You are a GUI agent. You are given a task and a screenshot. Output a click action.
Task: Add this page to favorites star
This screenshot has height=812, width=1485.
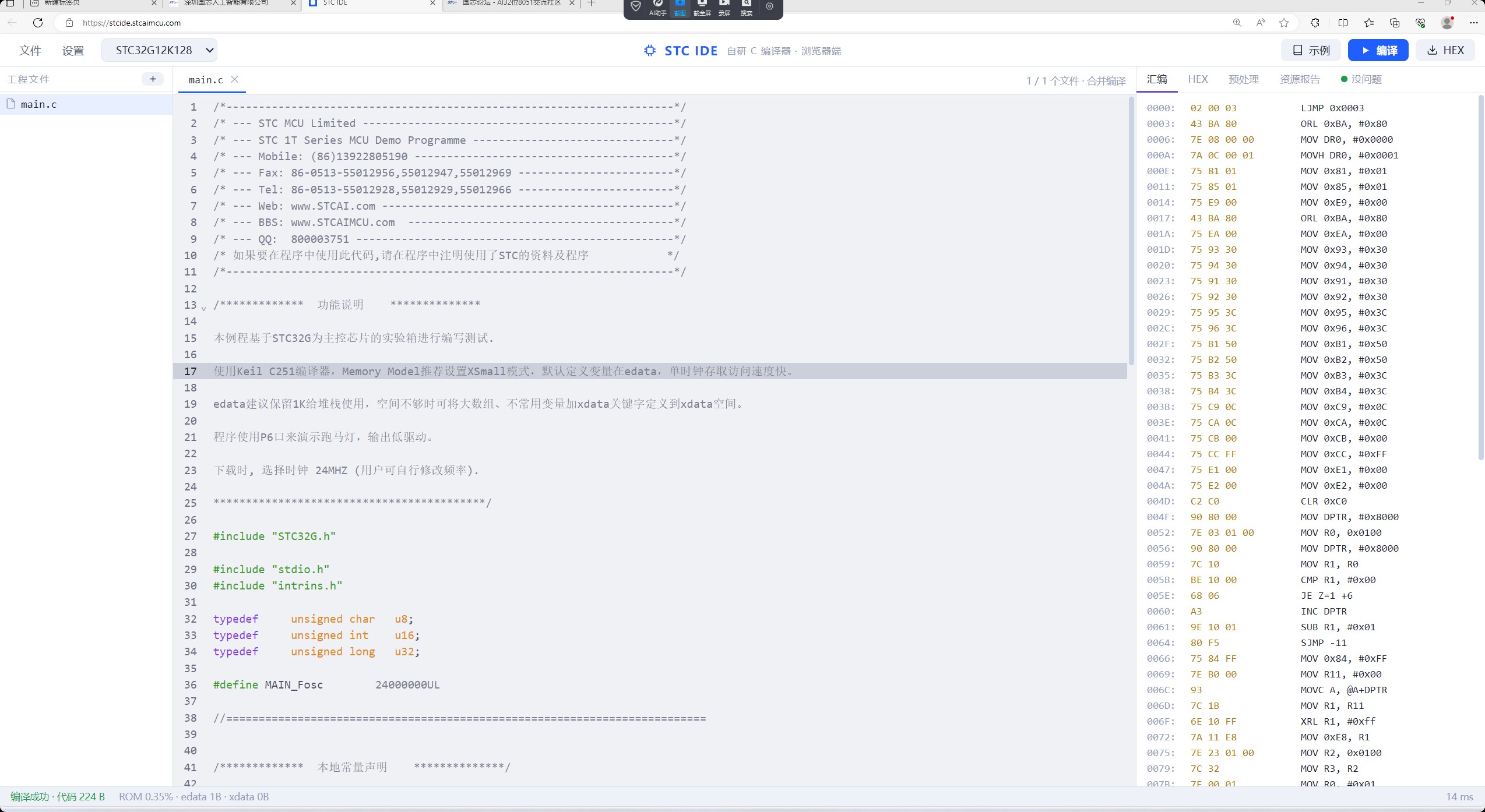click(1284, 23)
